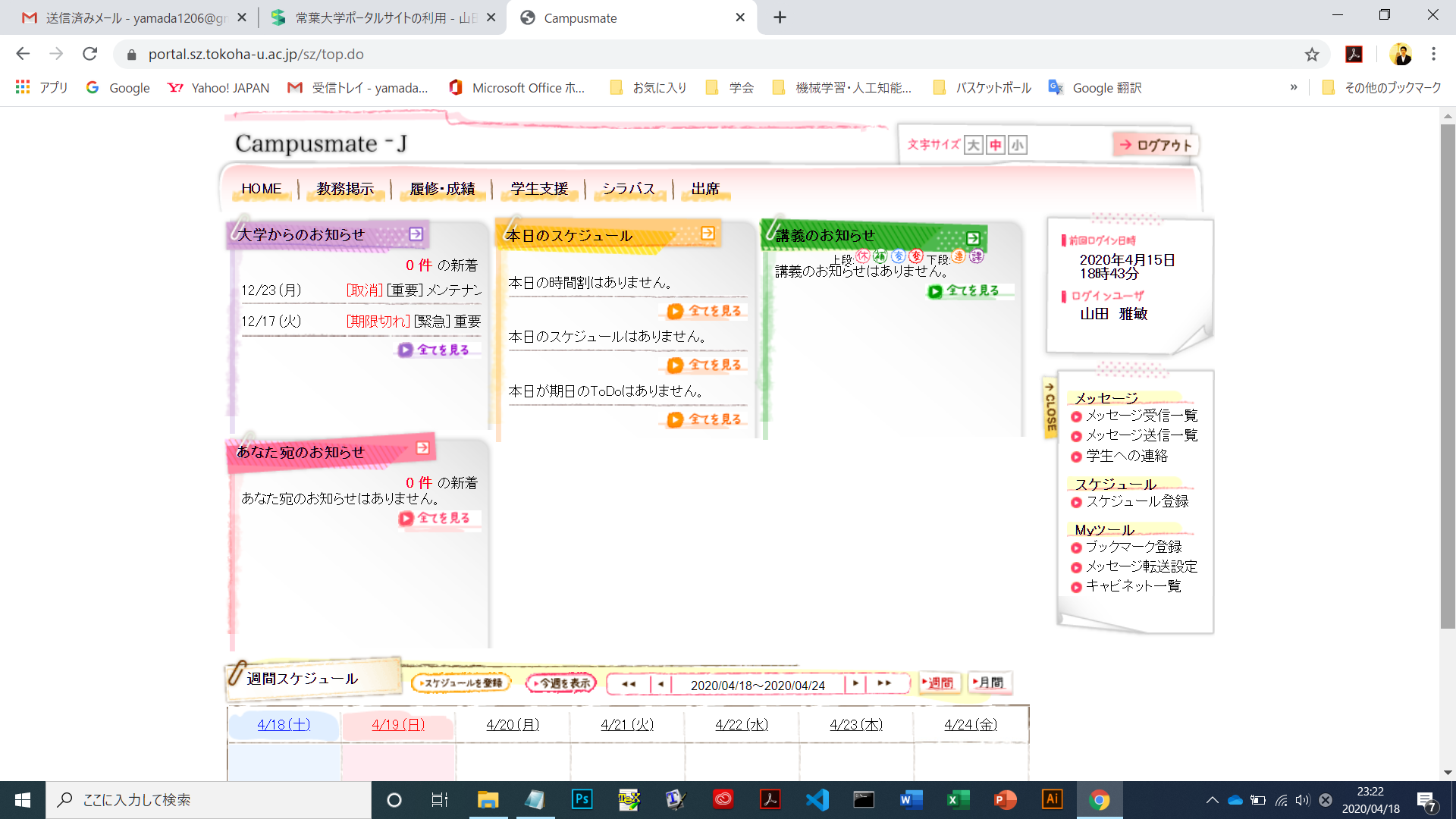The image size is (1456, 819).
Task: Open the Chrome three-dot menu
Action: [1433, 55]
